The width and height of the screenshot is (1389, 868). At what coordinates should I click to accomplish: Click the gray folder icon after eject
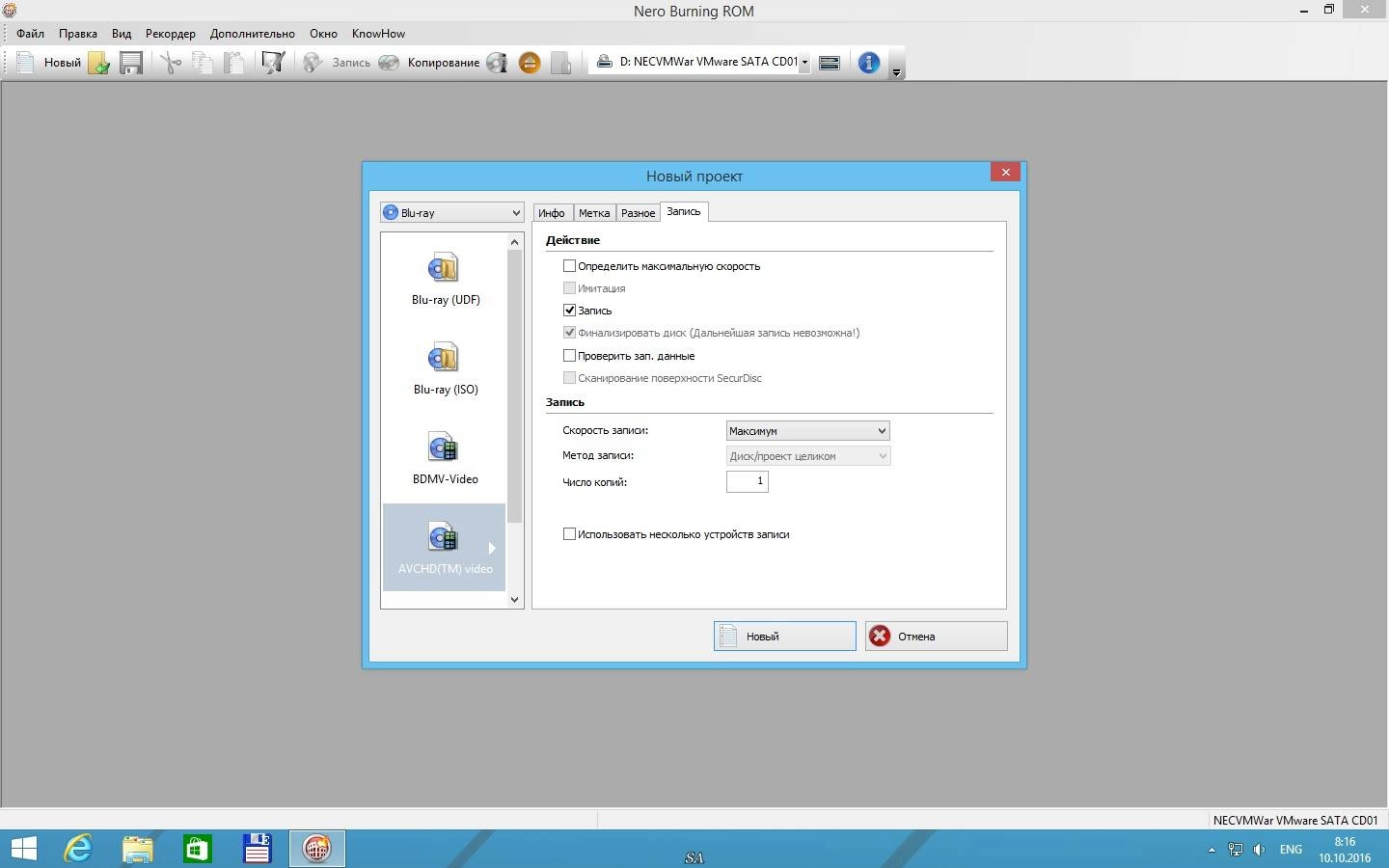pyautogui.click(x=561, y=63)
